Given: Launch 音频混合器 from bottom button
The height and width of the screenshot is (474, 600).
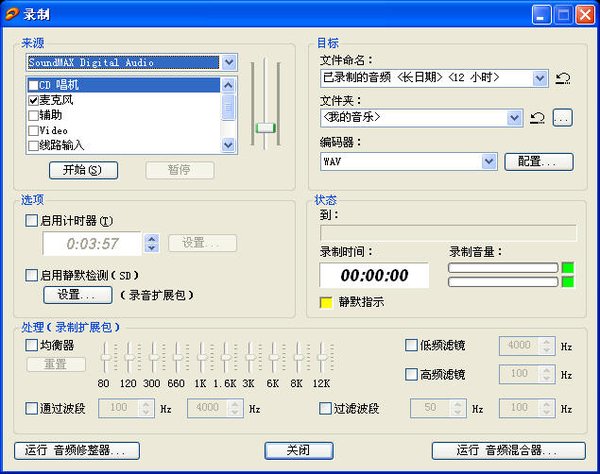Looking at the screenshot, I should click(508, 450).
